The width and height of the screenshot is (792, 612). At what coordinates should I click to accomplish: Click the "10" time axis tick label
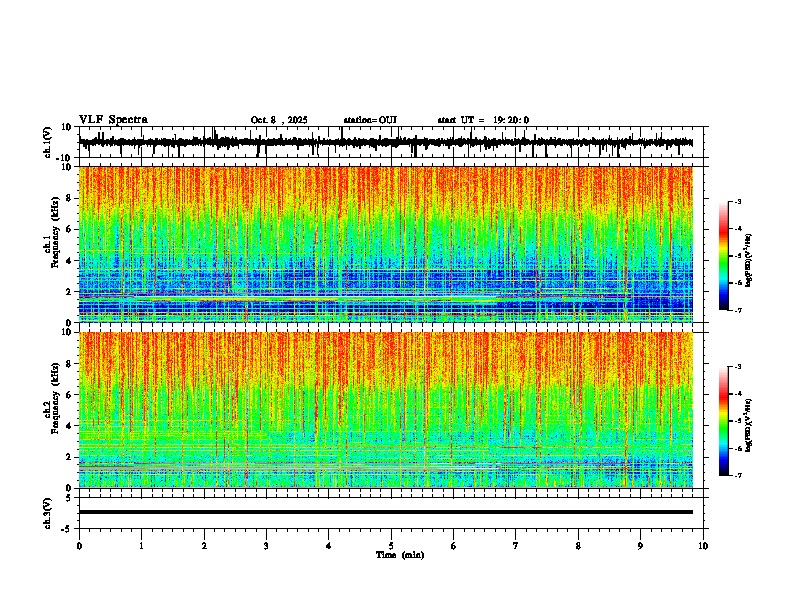(703, 546)
